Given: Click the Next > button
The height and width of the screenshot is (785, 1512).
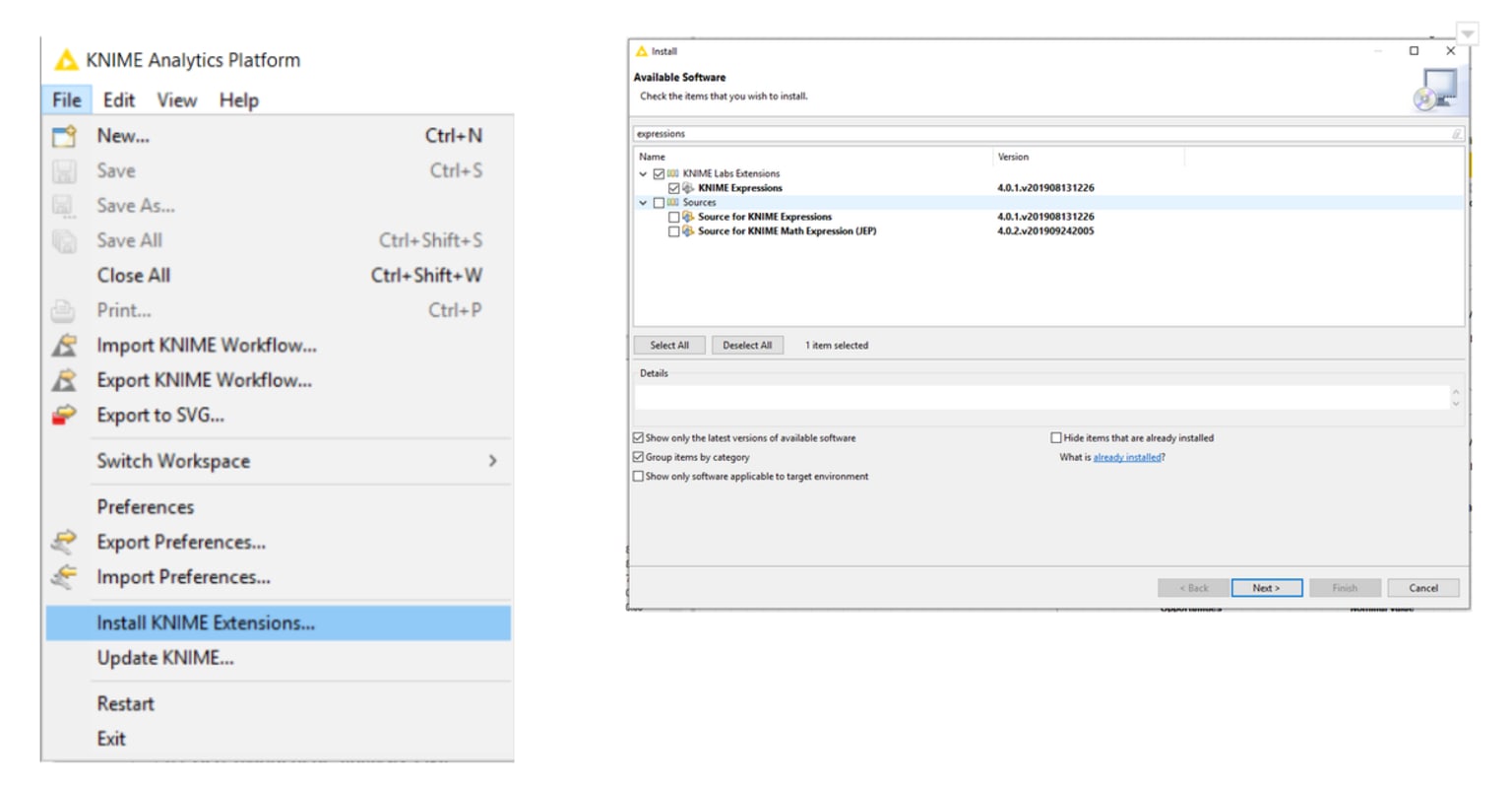Looking at the screenshot, I should click(x=1267, y=588).
